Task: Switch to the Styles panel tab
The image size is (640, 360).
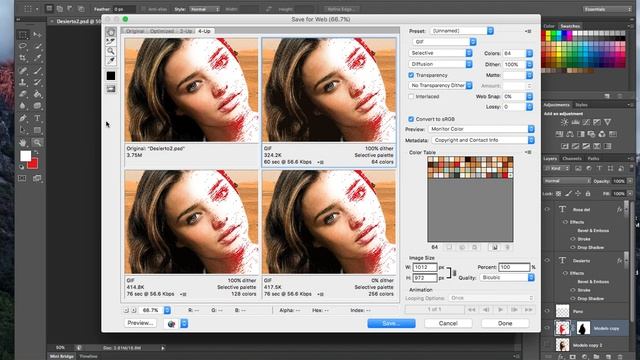Action: (x=581, y=105)
